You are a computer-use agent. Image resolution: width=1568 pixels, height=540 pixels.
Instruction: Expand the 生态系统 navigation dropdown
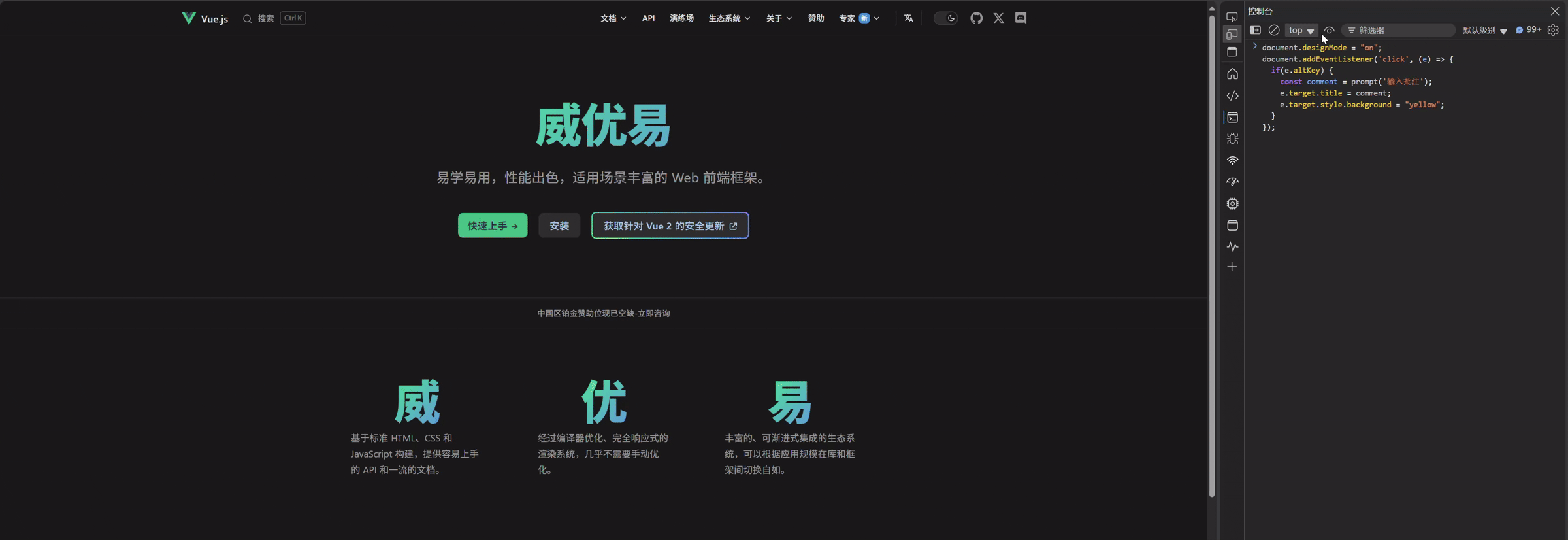click(729, 18)
